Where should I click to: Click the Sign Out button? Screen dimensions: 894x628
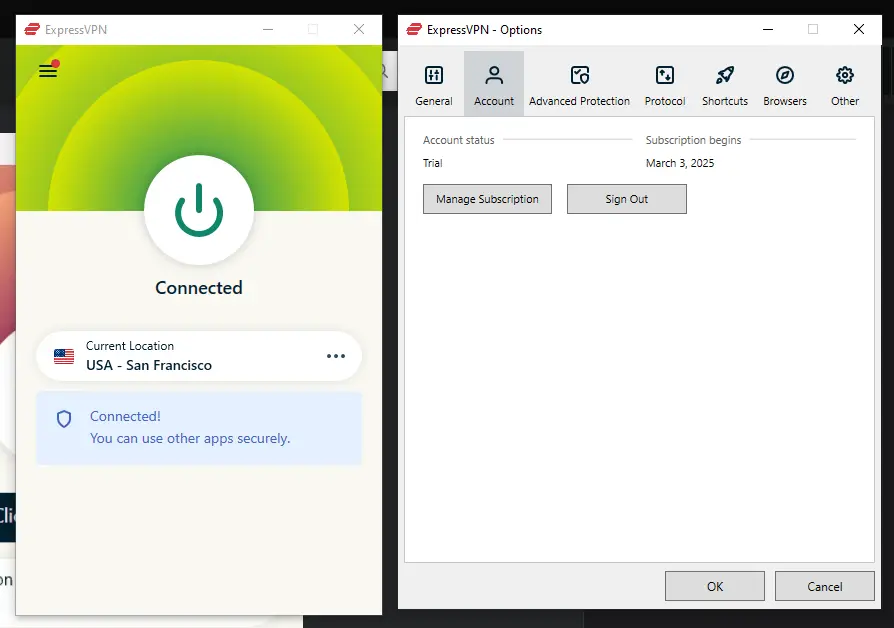[627, 199]
